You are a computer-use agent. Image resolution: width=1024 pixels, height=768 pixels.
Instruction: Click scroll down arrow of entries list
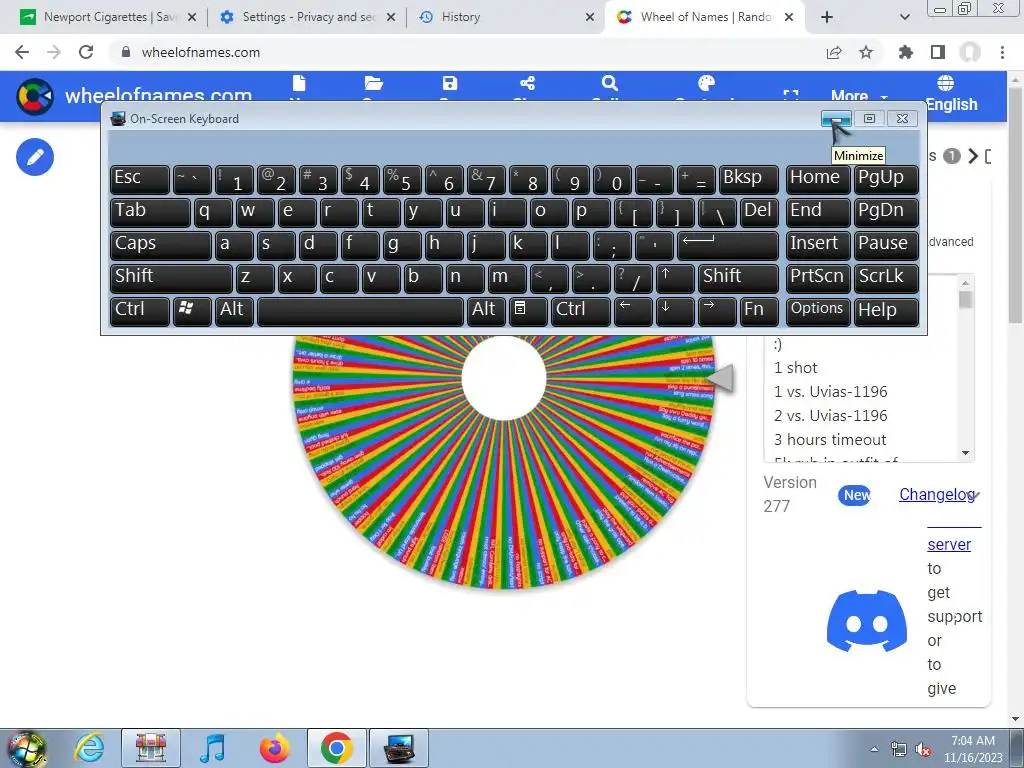point(965,453)
